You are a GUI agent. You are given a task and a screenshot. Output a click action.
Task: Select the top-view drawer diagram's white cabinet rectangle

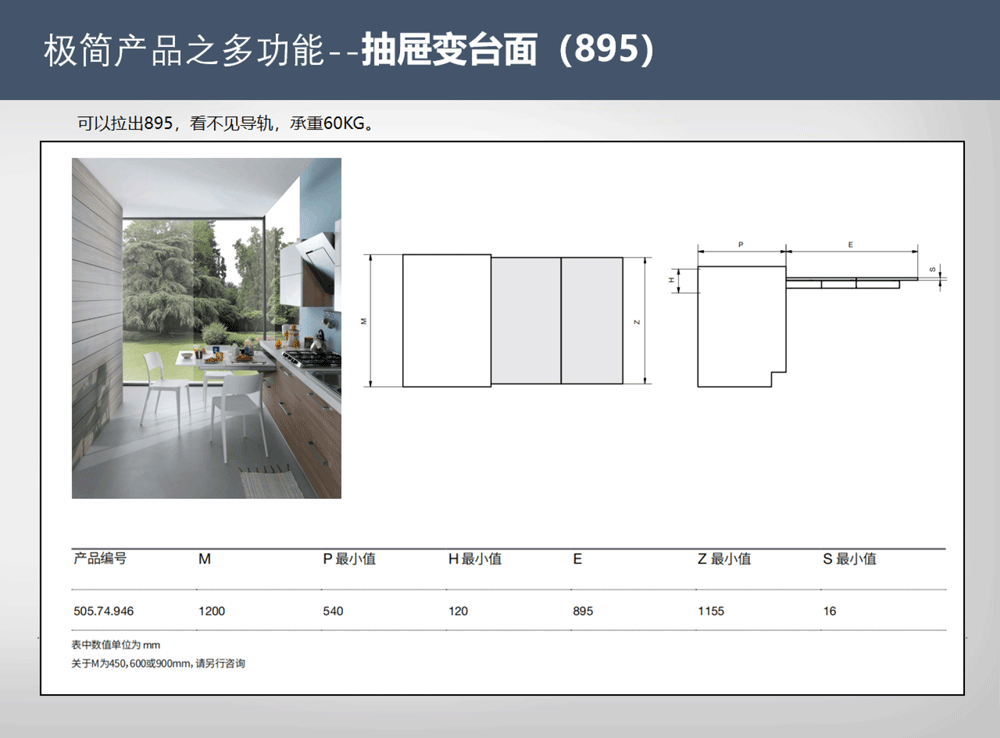click(446, 320)
